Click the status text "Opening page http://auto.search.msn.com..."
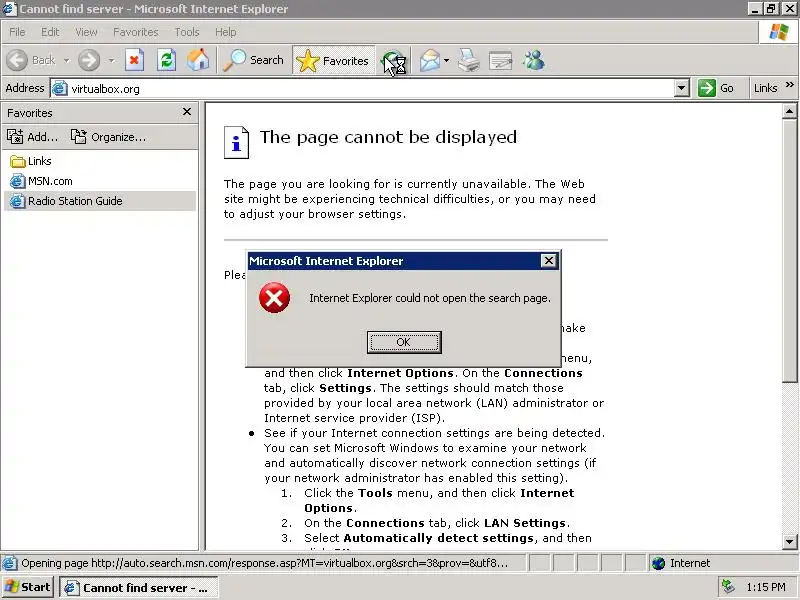This screenshot has height=600, width=800. coord(264,563)
